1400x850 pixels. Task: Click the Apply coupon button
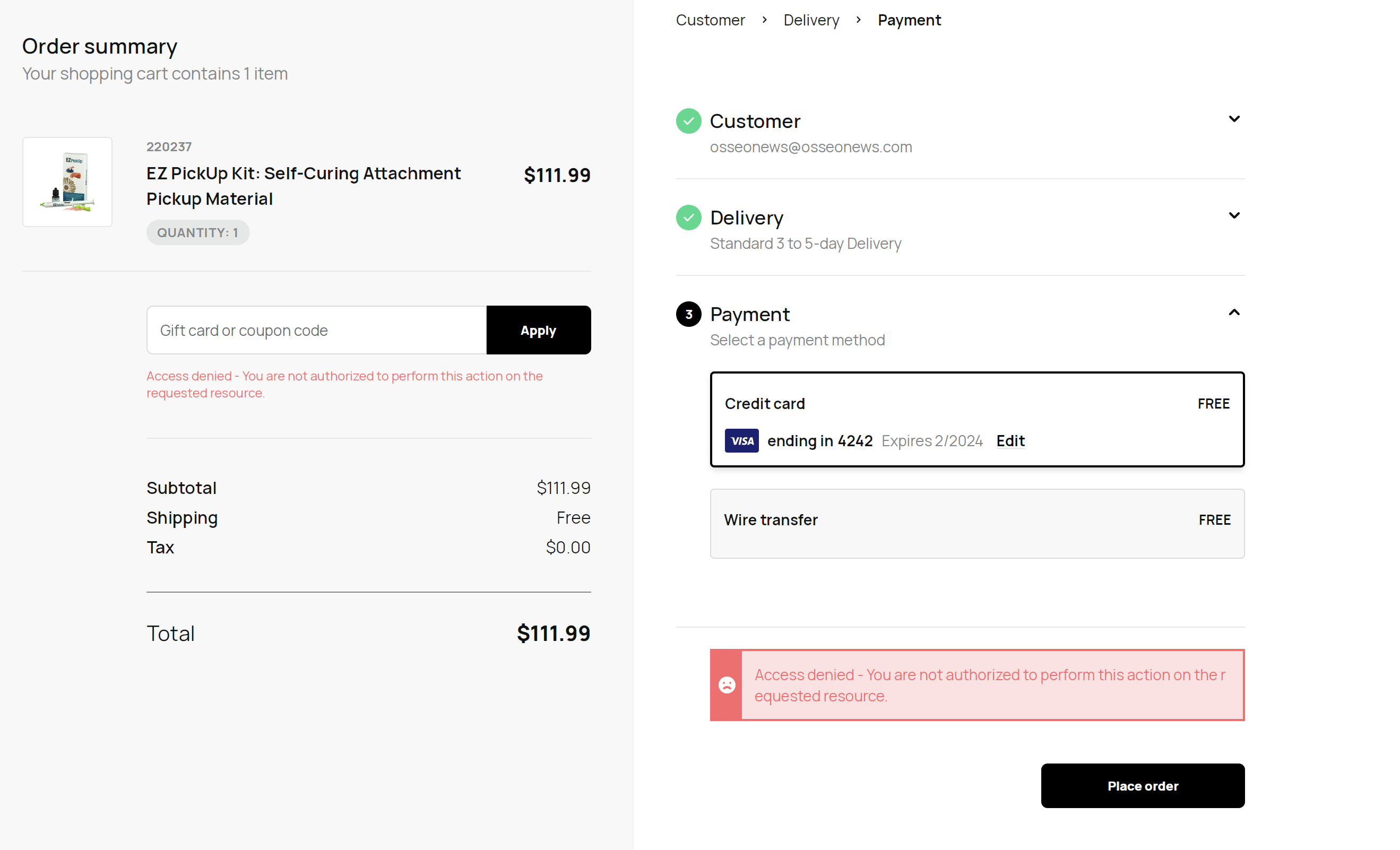pyautogui.click(x=538, y=329)
